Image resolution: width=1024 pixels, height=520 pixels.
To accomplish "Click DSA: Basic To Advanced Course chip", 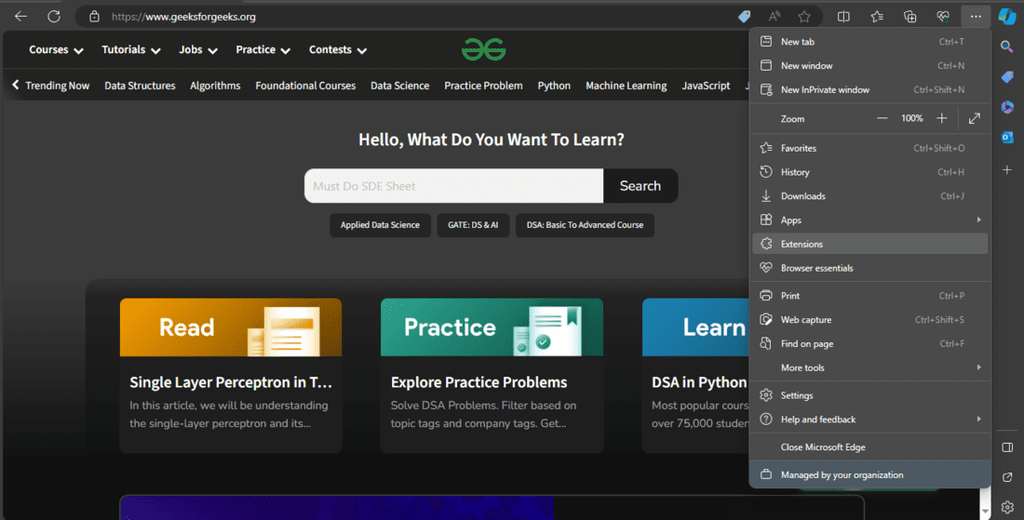I will coord(584,225).
